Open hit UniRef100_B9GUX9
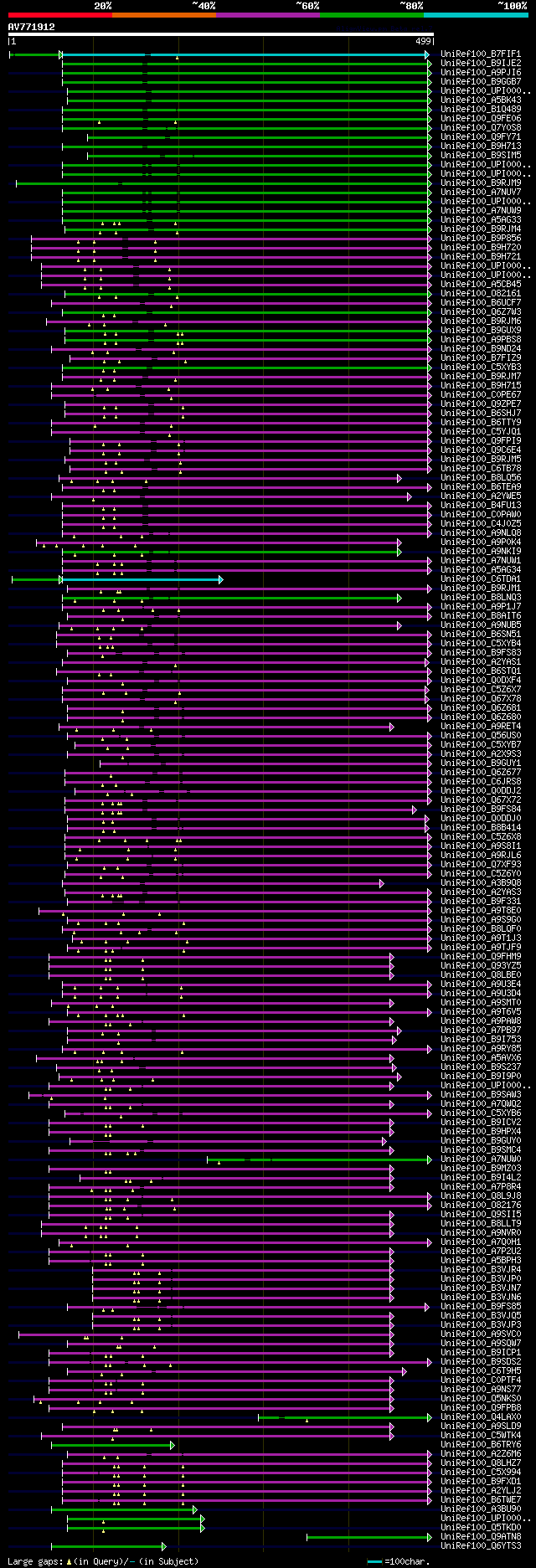 pyautogui.click(x=481, y=331)
